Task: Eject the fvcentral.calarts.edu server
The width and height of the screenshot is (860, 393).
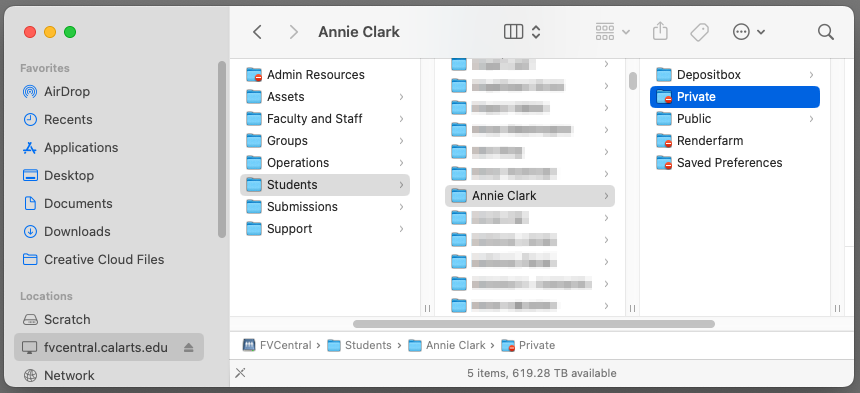Action: point(189,348)
